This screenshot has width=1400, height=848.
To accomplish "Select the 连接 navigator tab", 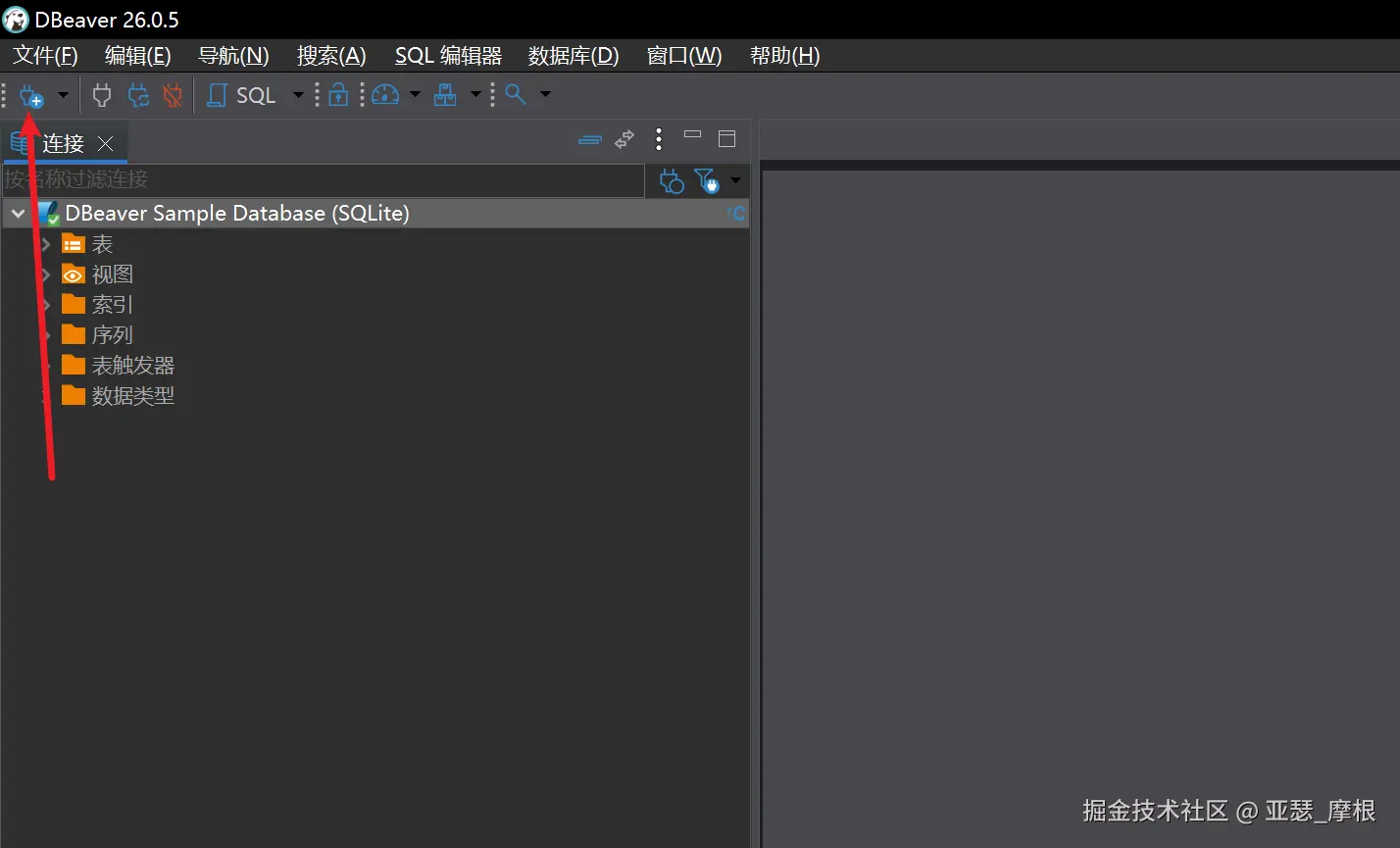I will click(x=63, y=144).
